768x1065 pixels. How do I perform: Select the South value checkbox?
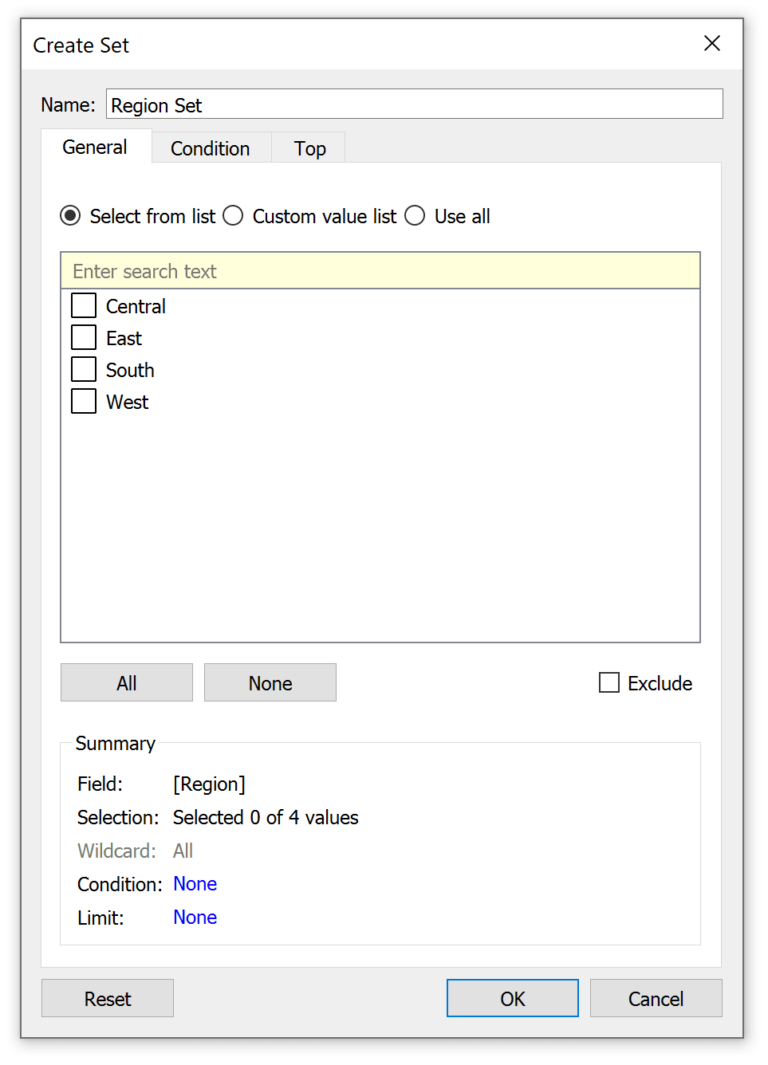(x=83, y=369)
